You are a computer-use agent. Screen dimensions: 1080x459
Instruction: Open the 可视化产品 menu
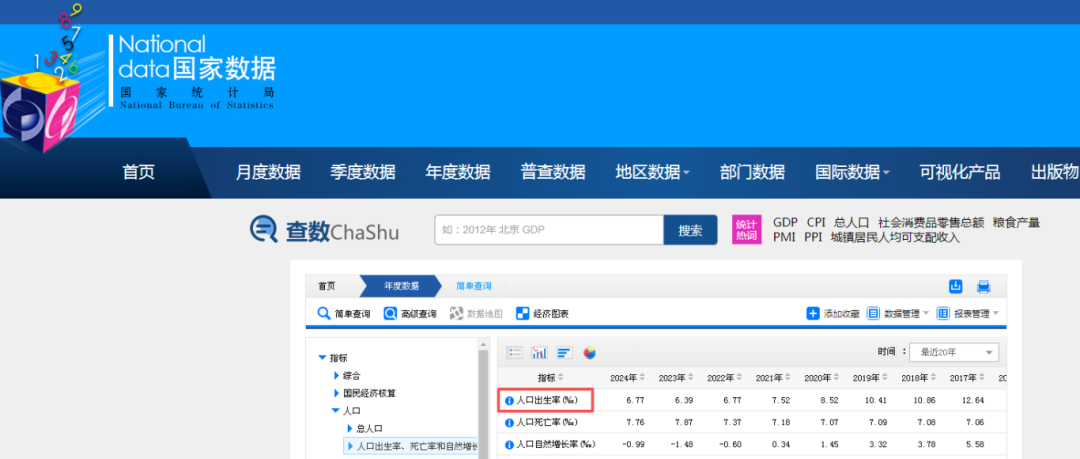pos(959,172)
